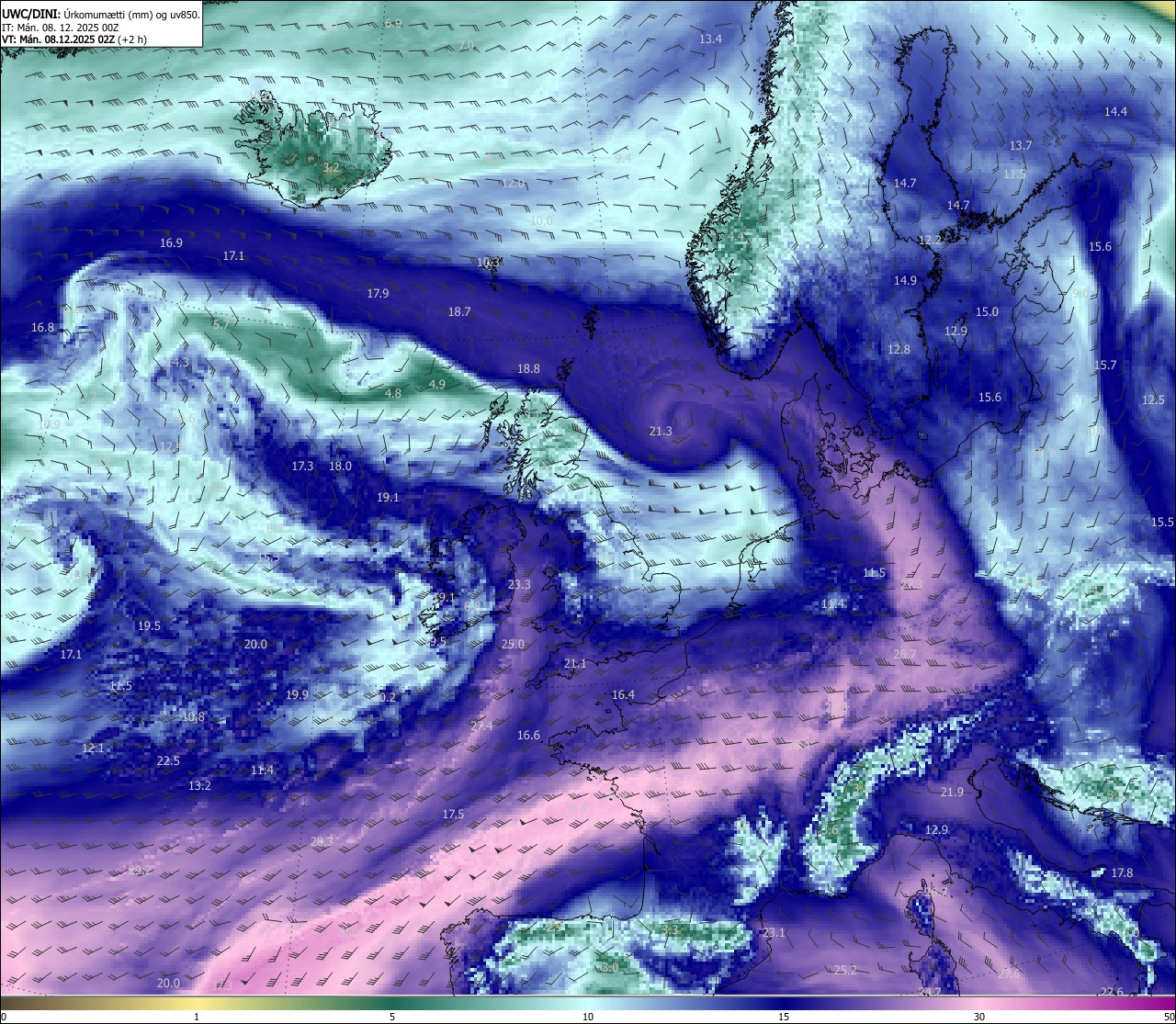1176x1024 pixels.
Task: Select the 15.7 value at right side
Action: [1105, 365]
